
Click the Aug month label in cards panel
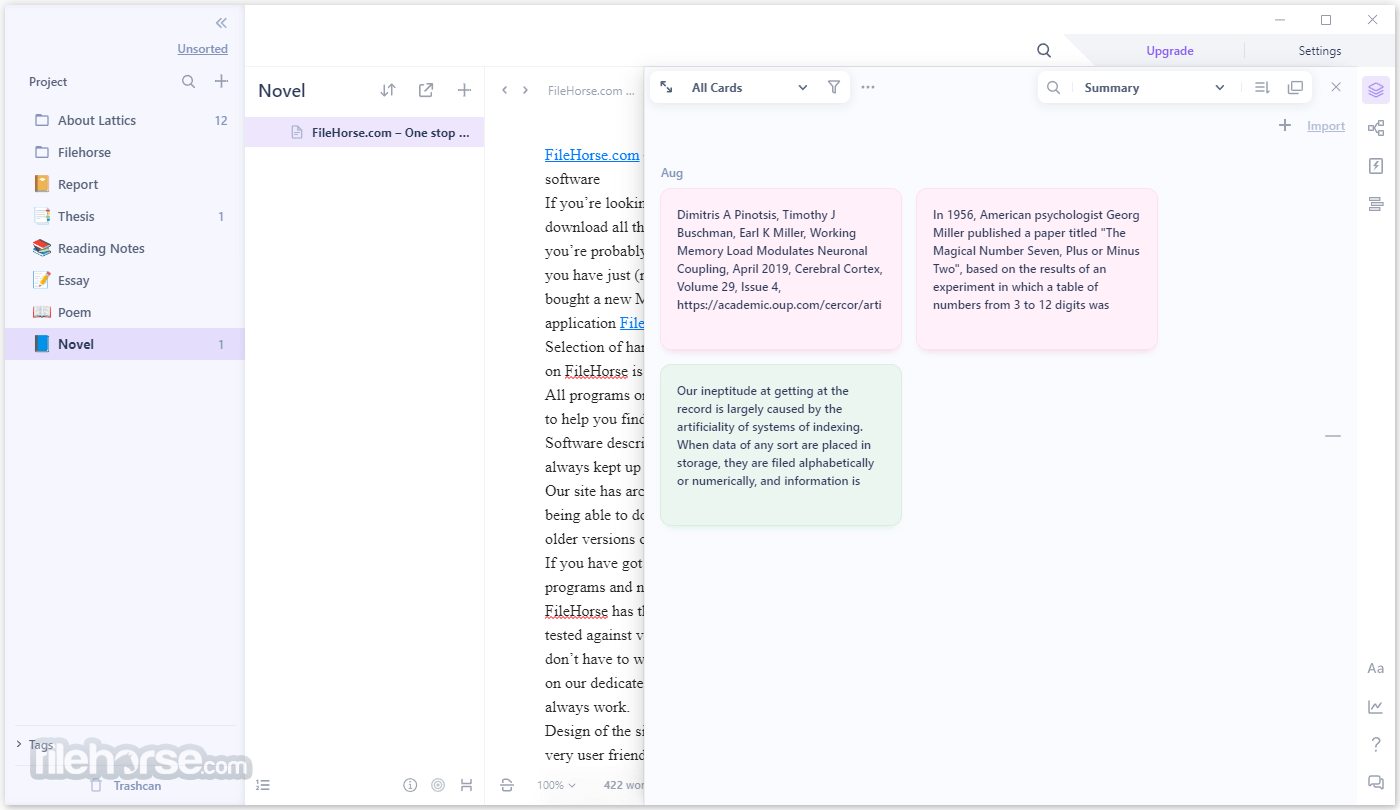(672, 173)
